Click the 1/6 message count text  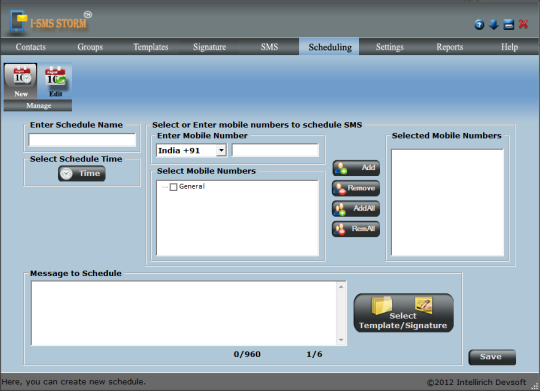click(314, 354)
